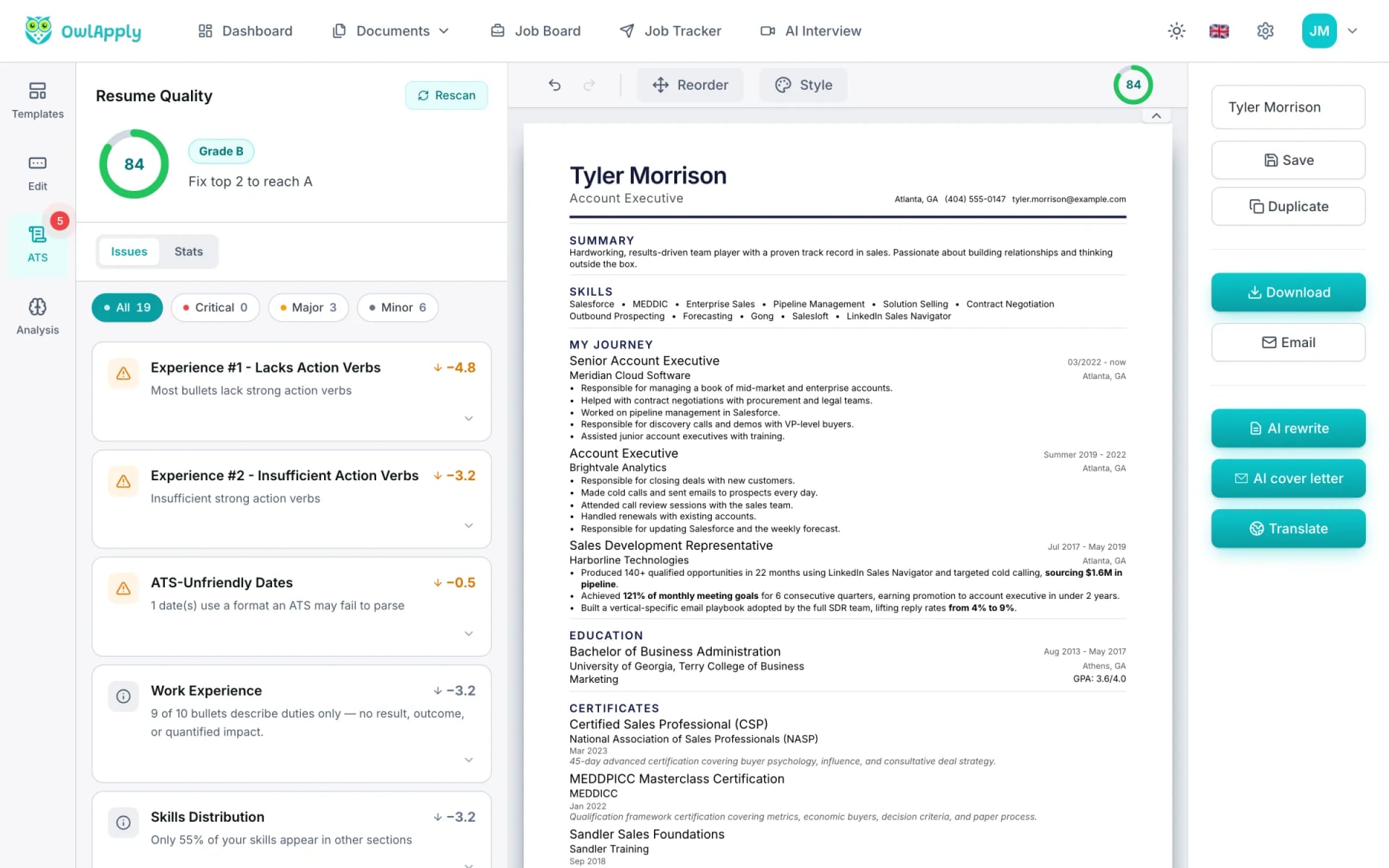This screenshot has height=868, width=1389.
Task: Go to Job Board
Action: pyautogui.click(x=535, y=31)
